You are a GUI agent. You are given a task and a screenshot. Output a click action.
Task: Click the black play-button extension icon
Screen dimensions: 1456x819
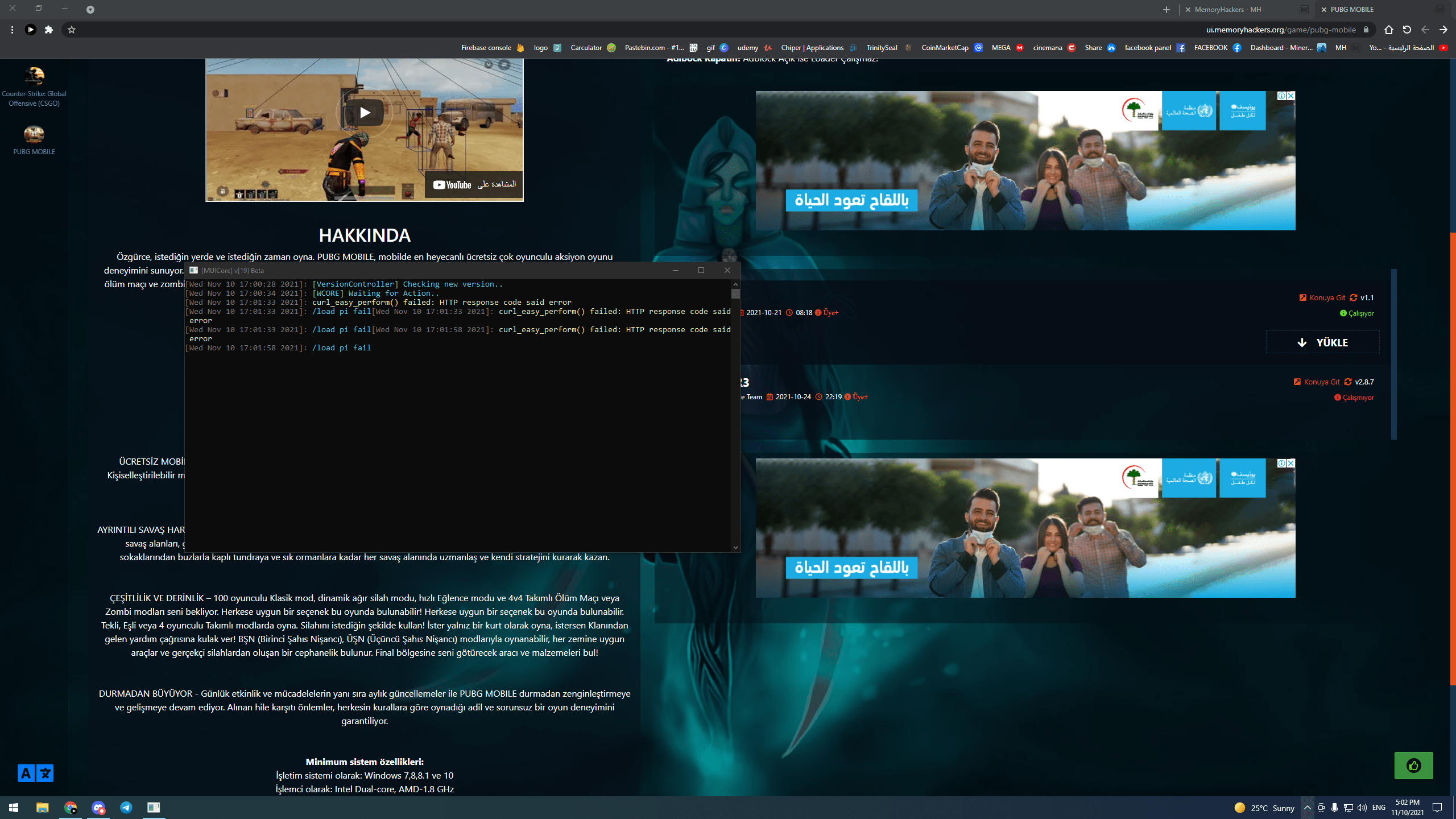pyautogui.click(x=31, y=30)
